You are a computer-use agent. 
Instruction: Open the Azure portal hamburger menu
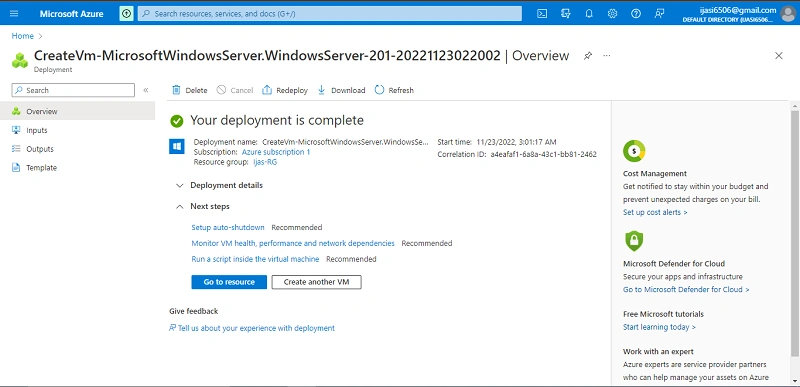click(x=14, y=14)
